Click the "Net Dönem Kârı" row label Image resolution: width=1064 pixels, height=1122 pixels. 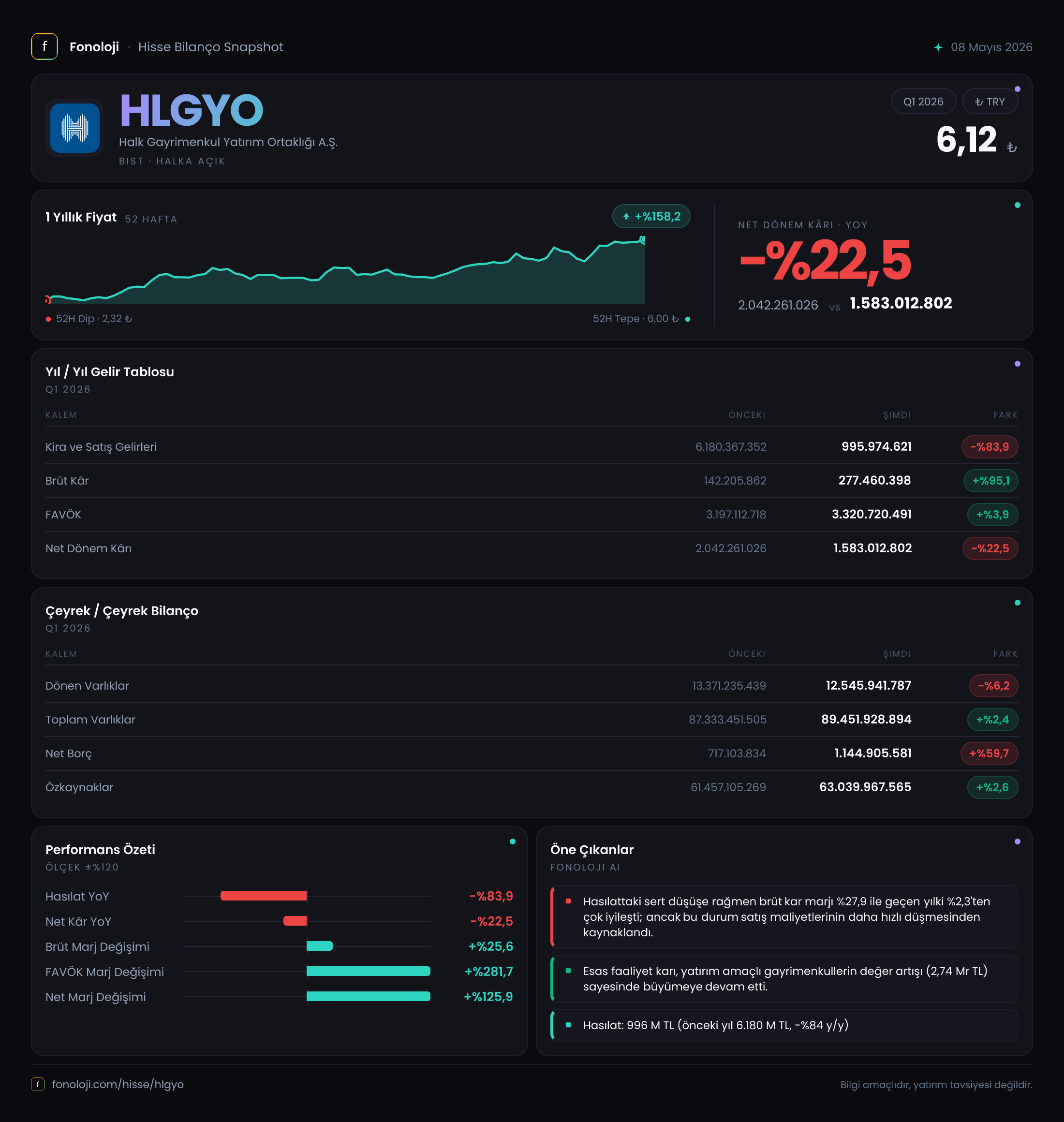click(x=89, y=548)
